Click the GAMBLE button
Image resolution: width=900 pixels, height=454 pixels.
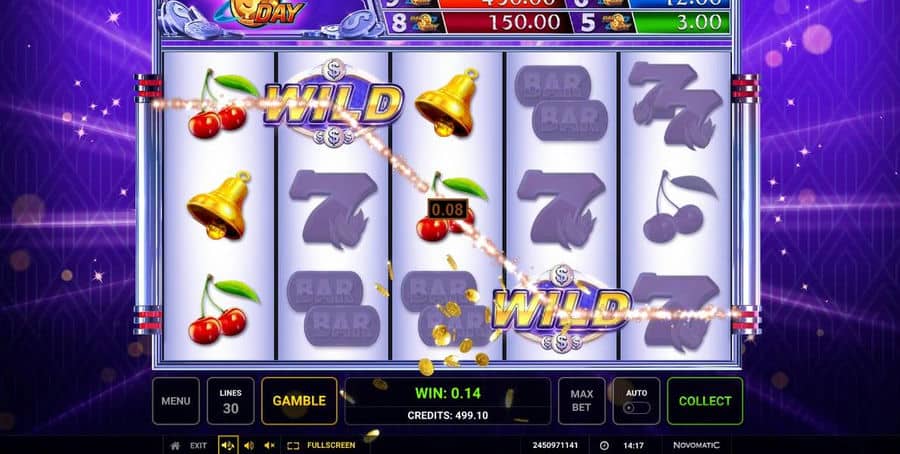(x=299, y=401)
